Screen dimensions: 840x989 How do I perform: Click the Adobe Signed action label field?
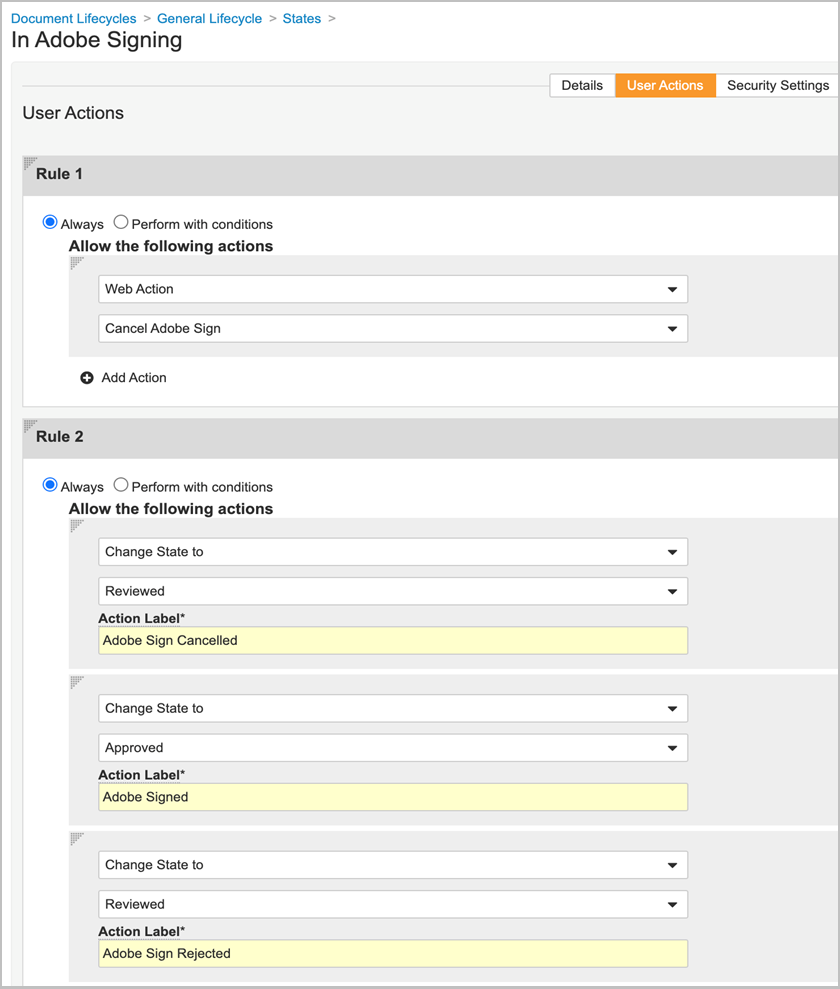(390, 797)
